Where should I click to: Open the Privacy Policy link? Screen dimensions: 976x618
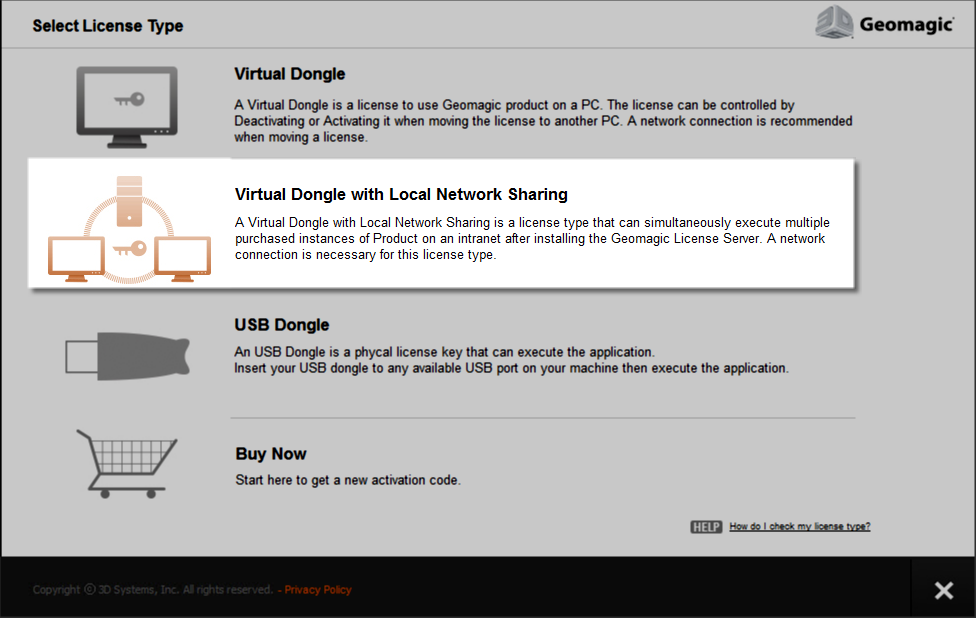tap(317, 589)
